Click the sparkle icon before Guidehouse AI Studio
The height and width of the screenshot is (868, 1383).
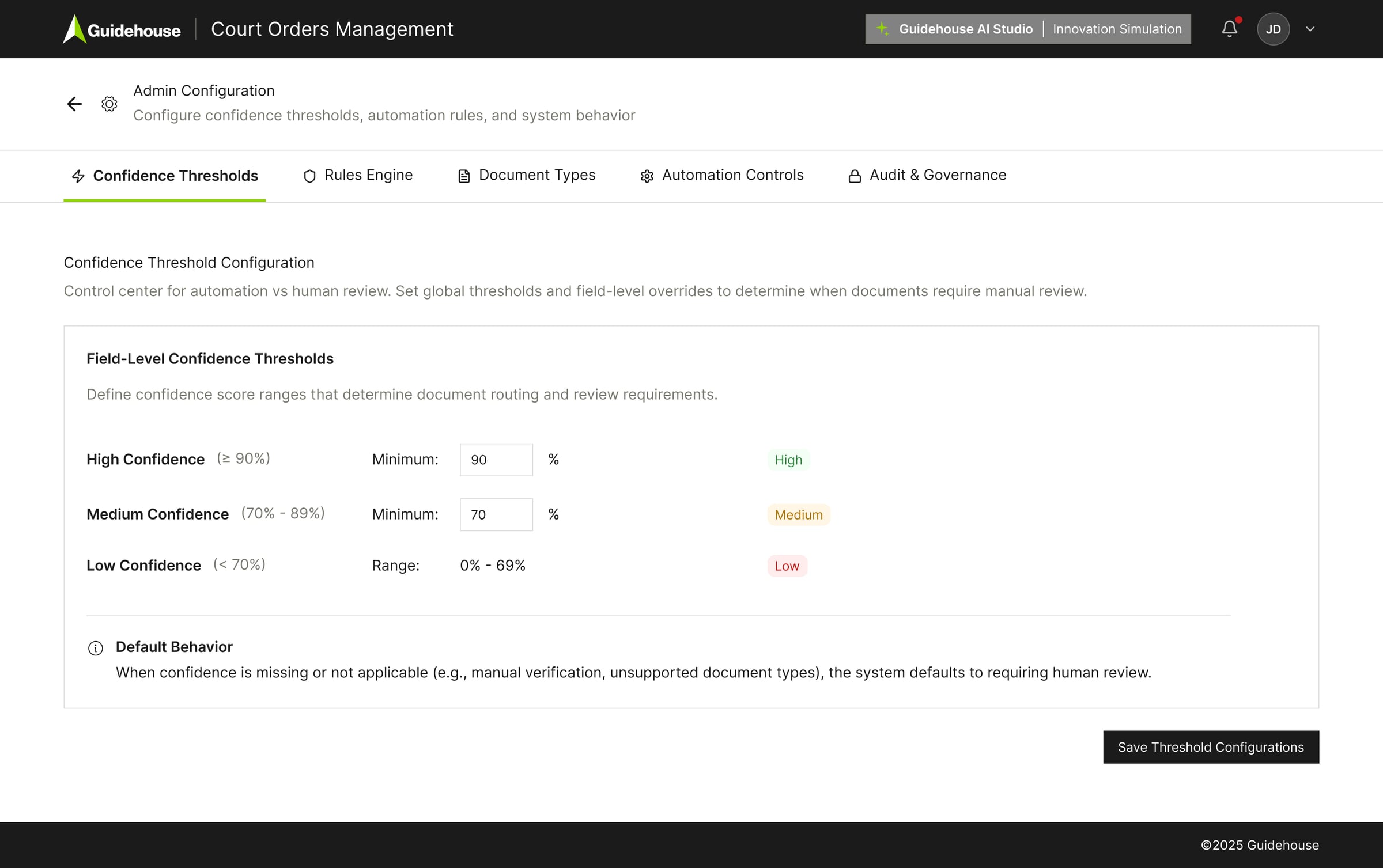pyautogui.click(x=882, y=28)
